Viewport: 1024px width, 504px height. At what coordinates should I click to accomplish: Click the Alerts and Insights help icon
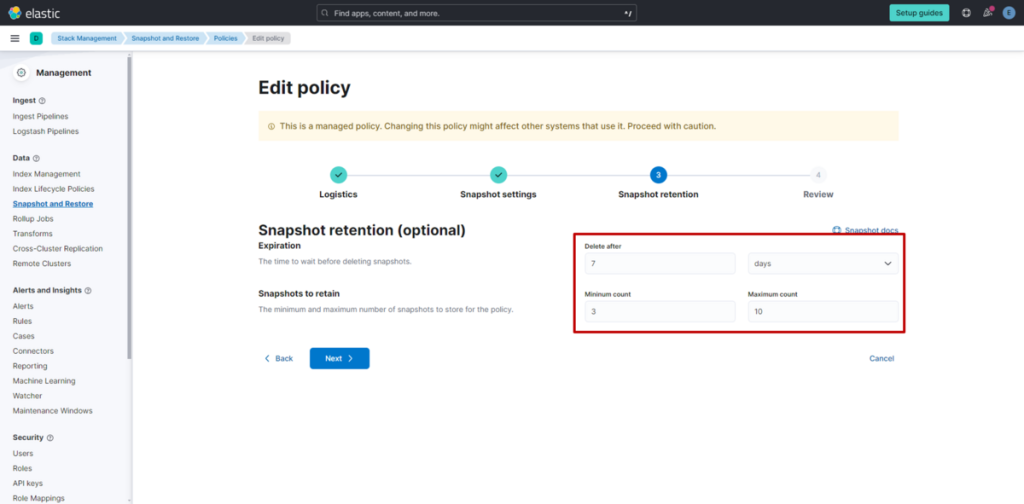(88, 291)
